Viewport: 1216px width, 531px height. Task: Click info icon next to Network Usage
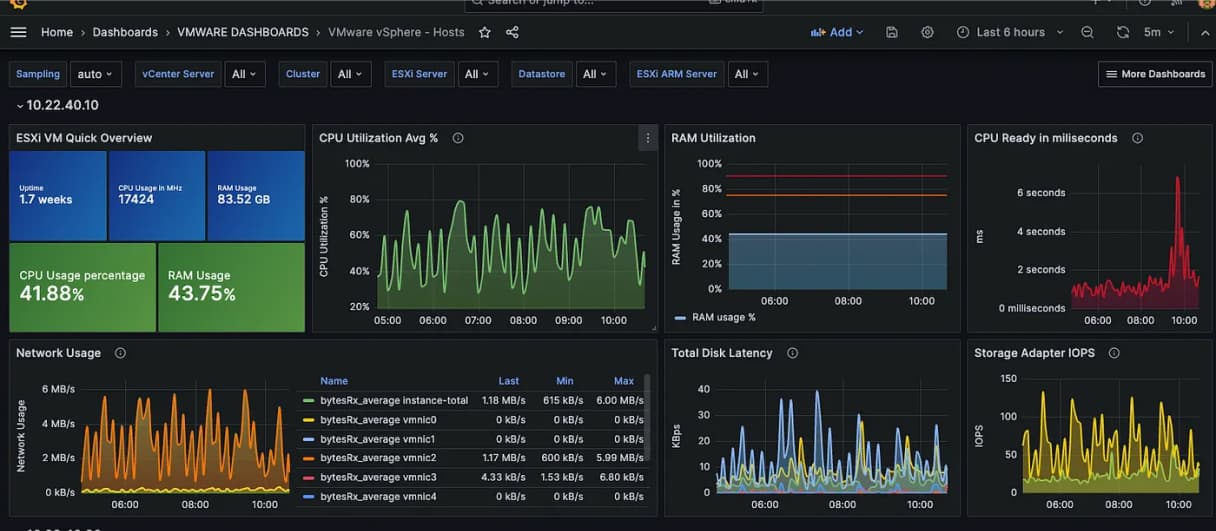pos(120,353)
